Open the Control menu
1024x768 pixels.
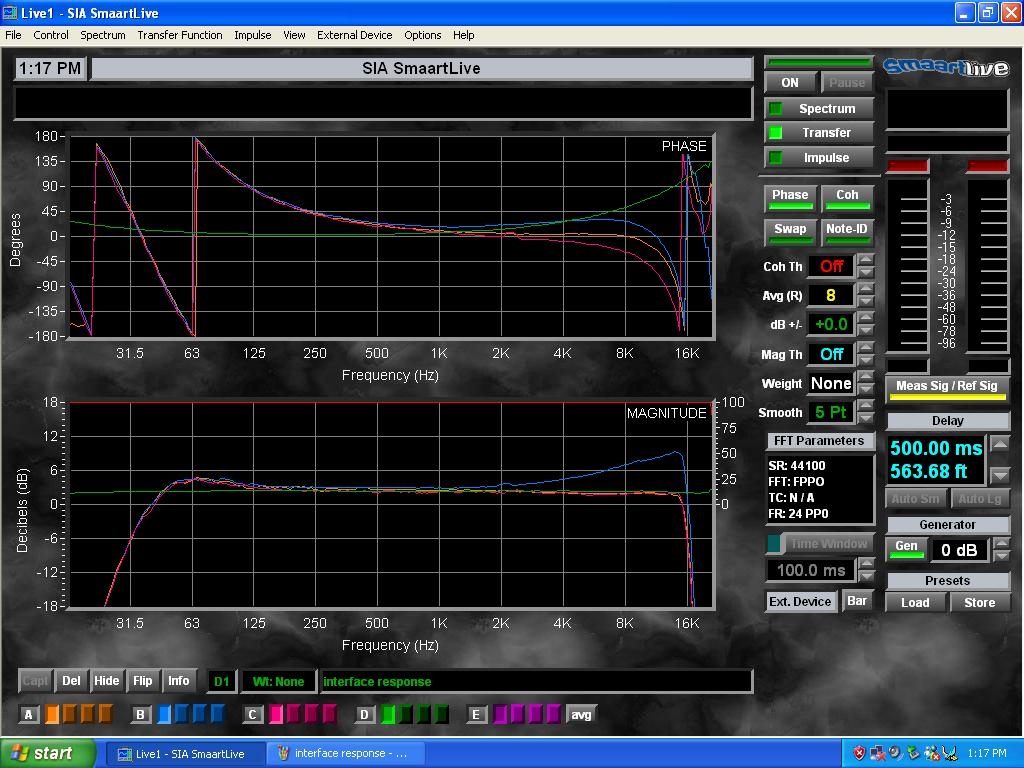point(51,35)
